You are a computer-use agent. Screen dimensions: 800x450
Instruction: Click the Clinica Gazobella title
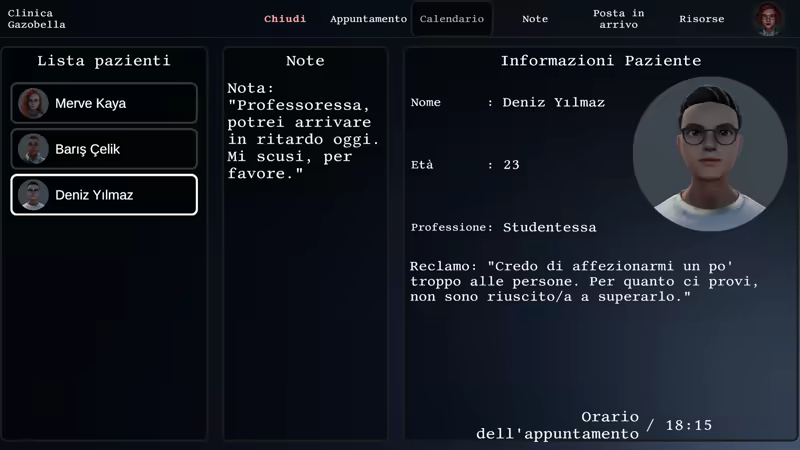point(36,19)
